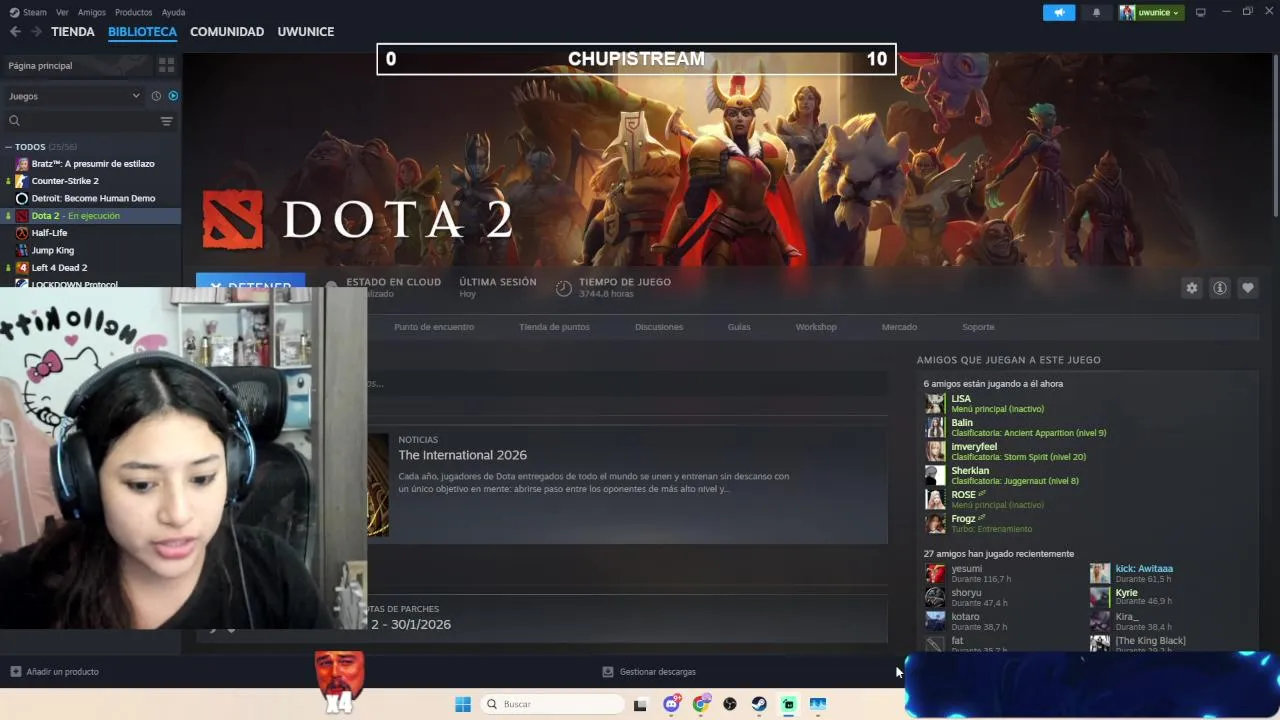Viewport: 1280px width, 720px height.
Task: Open the UWUNICE profile section
Action: [x=306, y=32]
